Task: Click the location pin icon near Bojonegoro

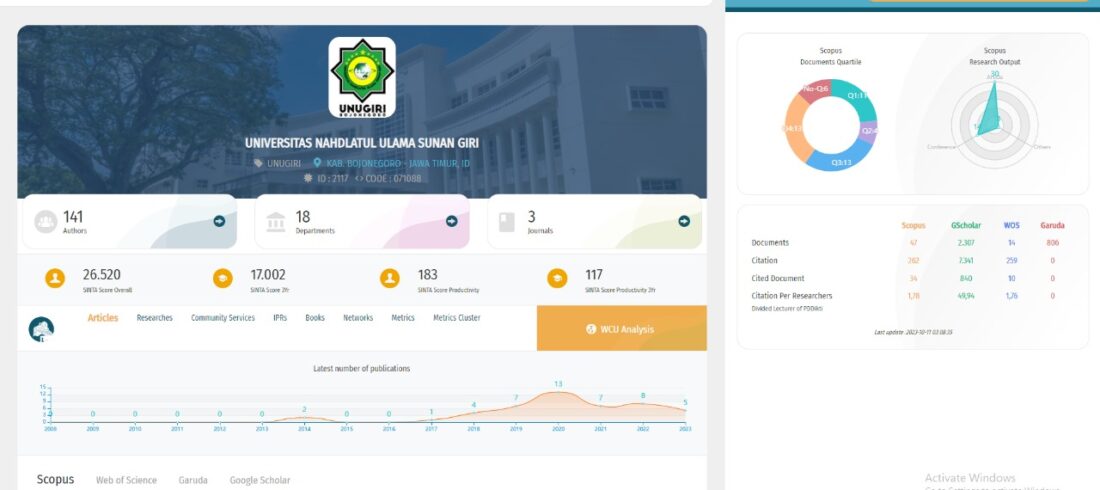Action: [317, 163]
